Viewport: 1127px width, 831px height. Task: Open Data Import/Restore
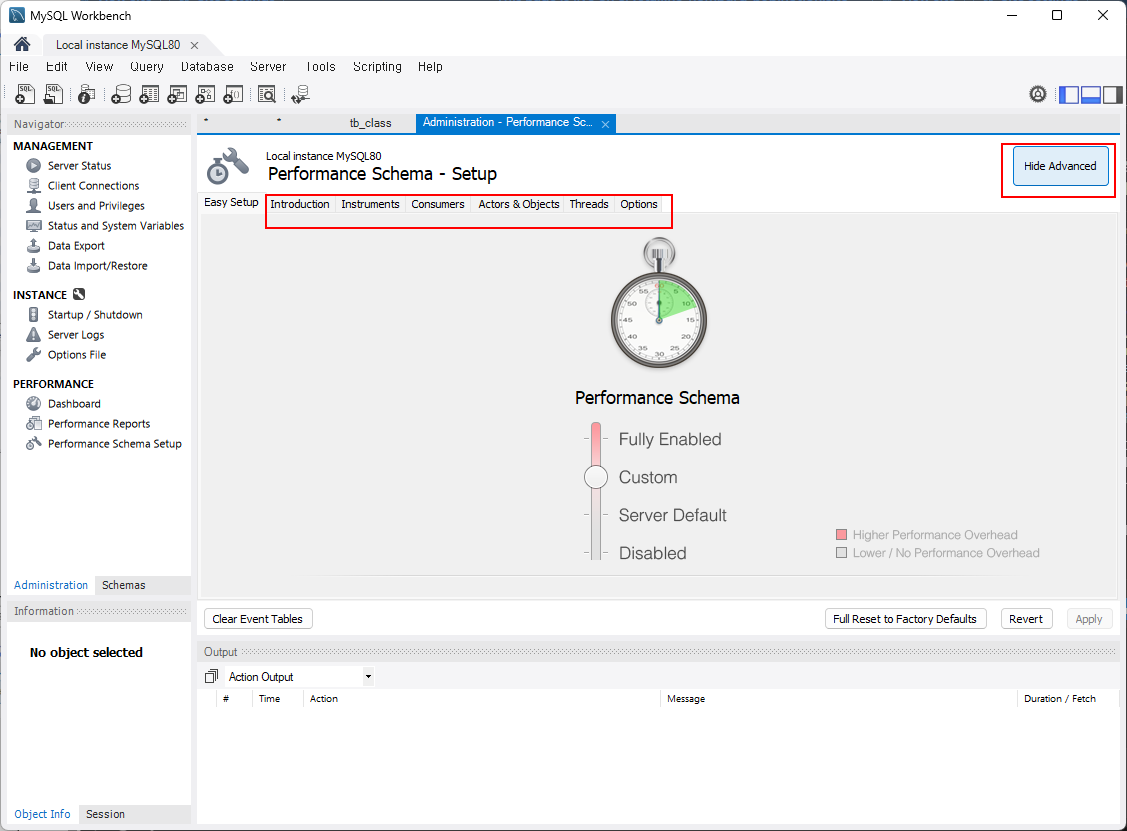tap(98, 266)
